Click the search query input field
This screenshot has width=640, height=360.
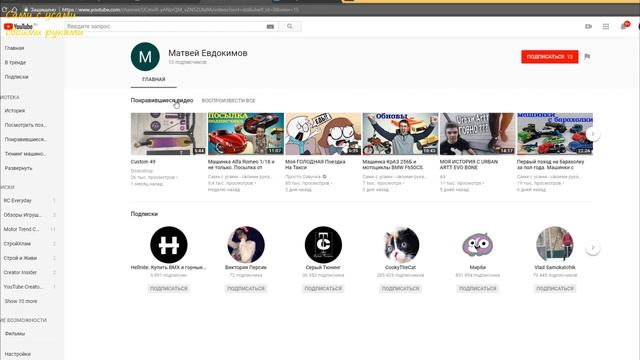click(165, 27)
